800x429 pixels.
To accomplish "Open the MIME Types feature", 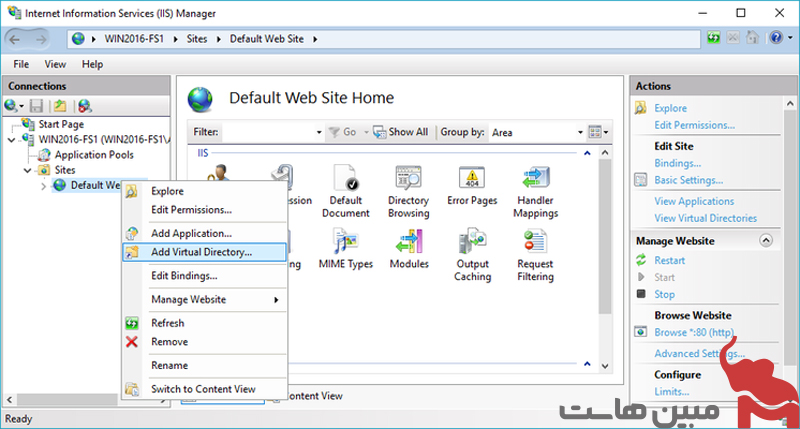I will 345,249.
